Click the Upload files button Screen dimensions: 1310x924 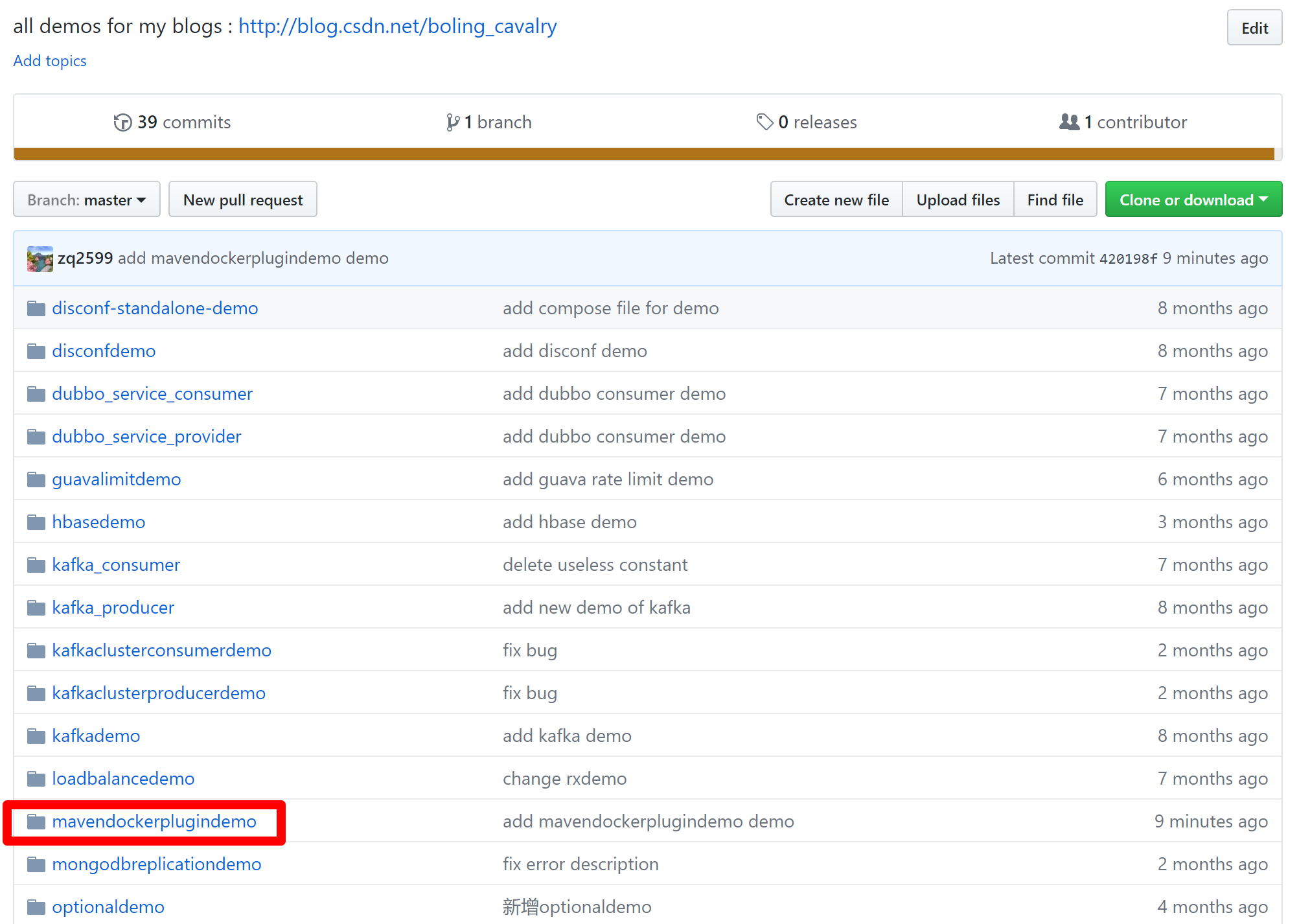coord(958,200)
